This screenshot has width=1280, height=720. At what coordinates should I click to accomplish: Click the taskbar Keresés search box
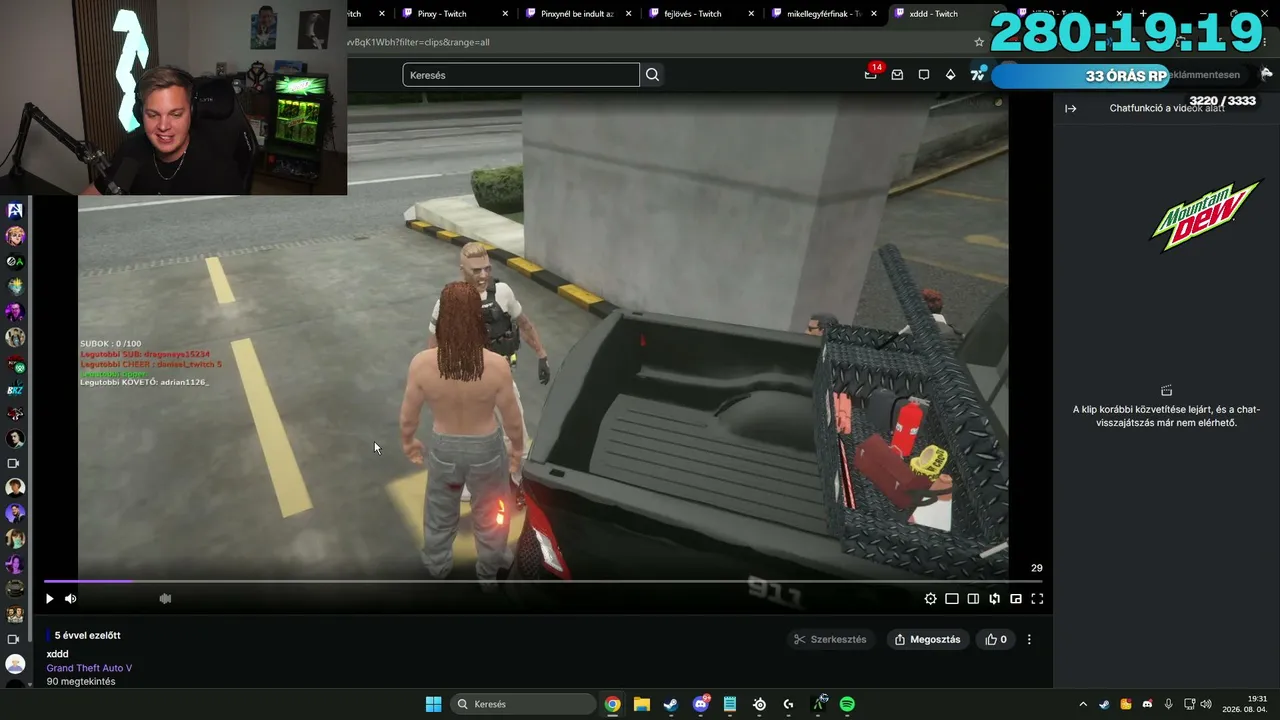tap(524, 704)
